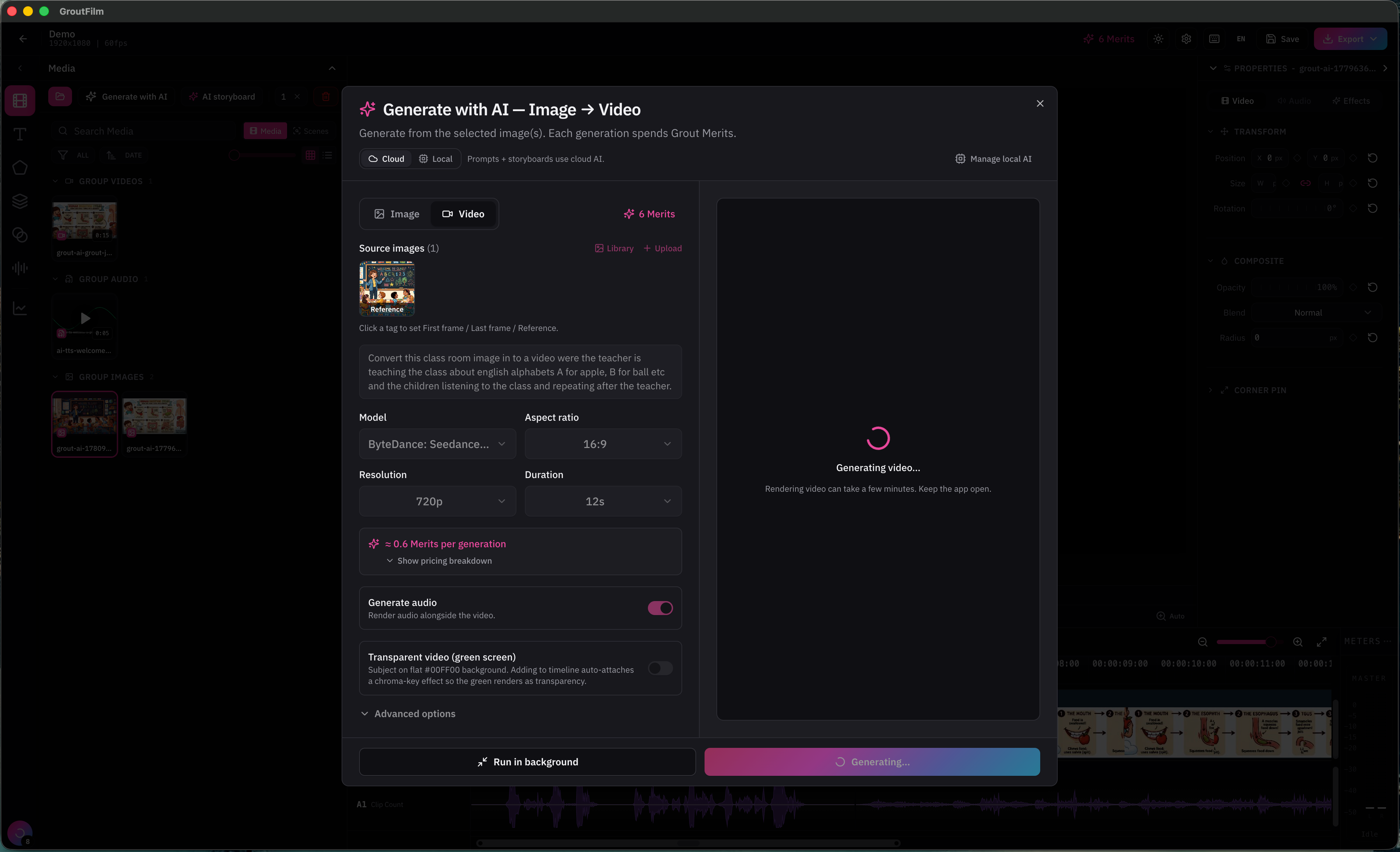The image size is (1400, 852).
Task: Expand Show pricing breakdown
Action: tap(439, 561)
